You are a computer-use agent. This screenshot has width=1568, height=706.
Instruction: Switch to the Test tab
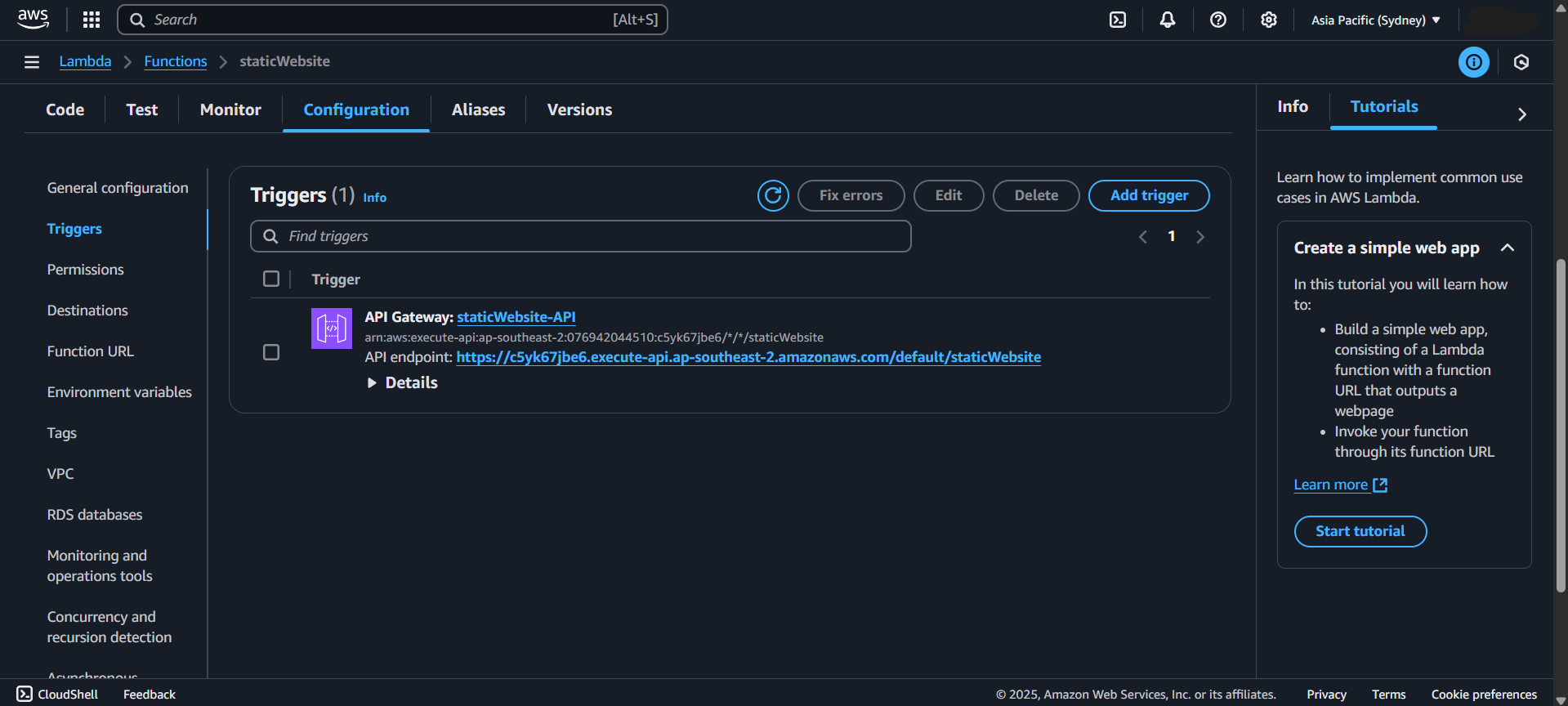142,109
